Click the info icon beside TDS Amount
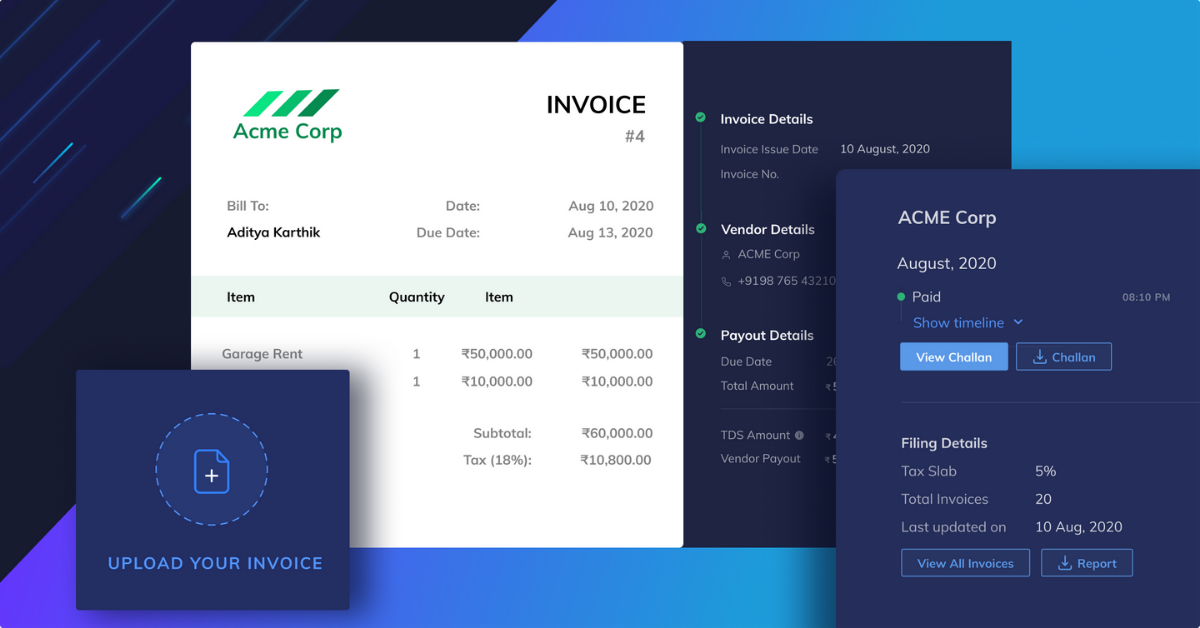The width and height of the screenshot is (1200, 628). (x=799, y=435)
